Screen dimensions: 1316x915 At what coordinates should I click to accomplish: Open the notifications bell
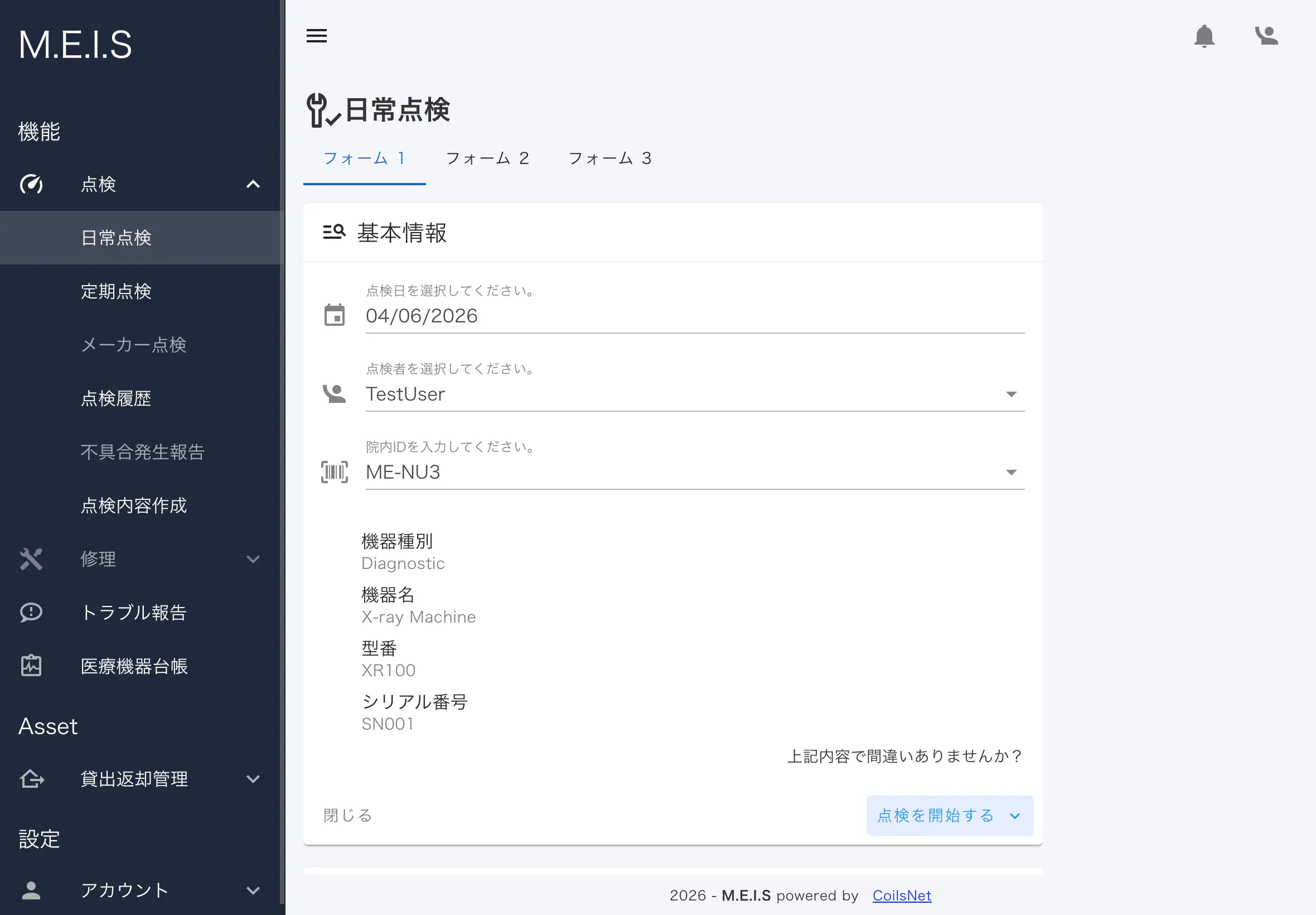tap(1204, 36)
